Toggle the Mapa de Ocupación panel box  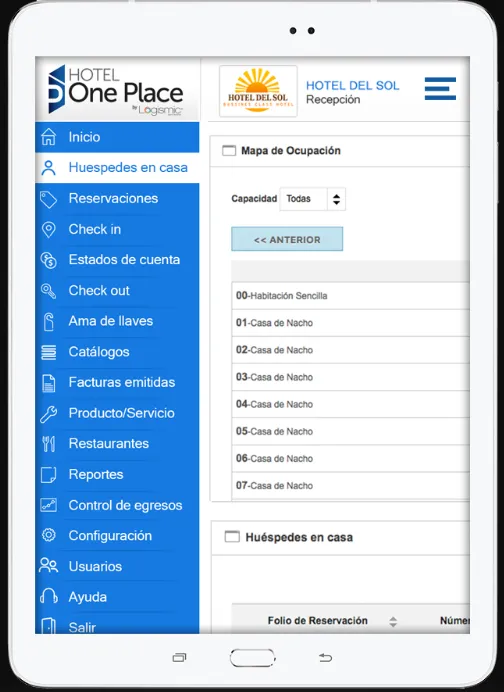[x=229, y=151]
